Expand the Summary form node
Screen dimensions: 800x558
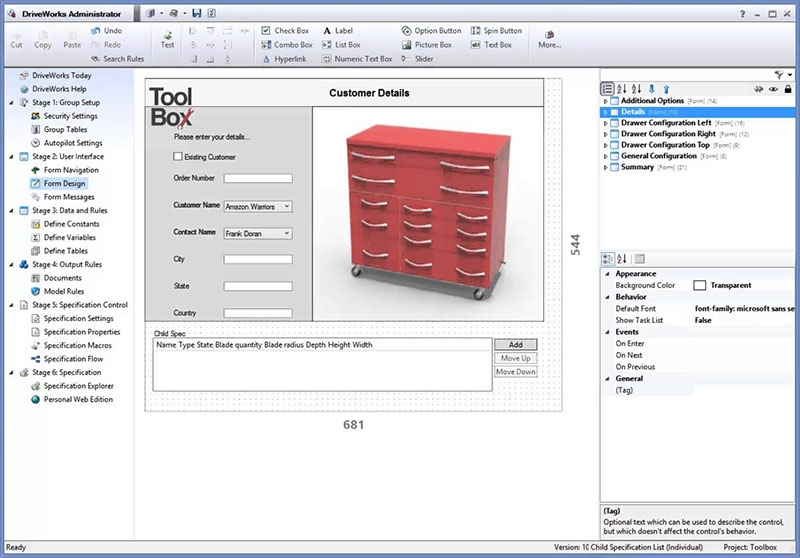605,167
